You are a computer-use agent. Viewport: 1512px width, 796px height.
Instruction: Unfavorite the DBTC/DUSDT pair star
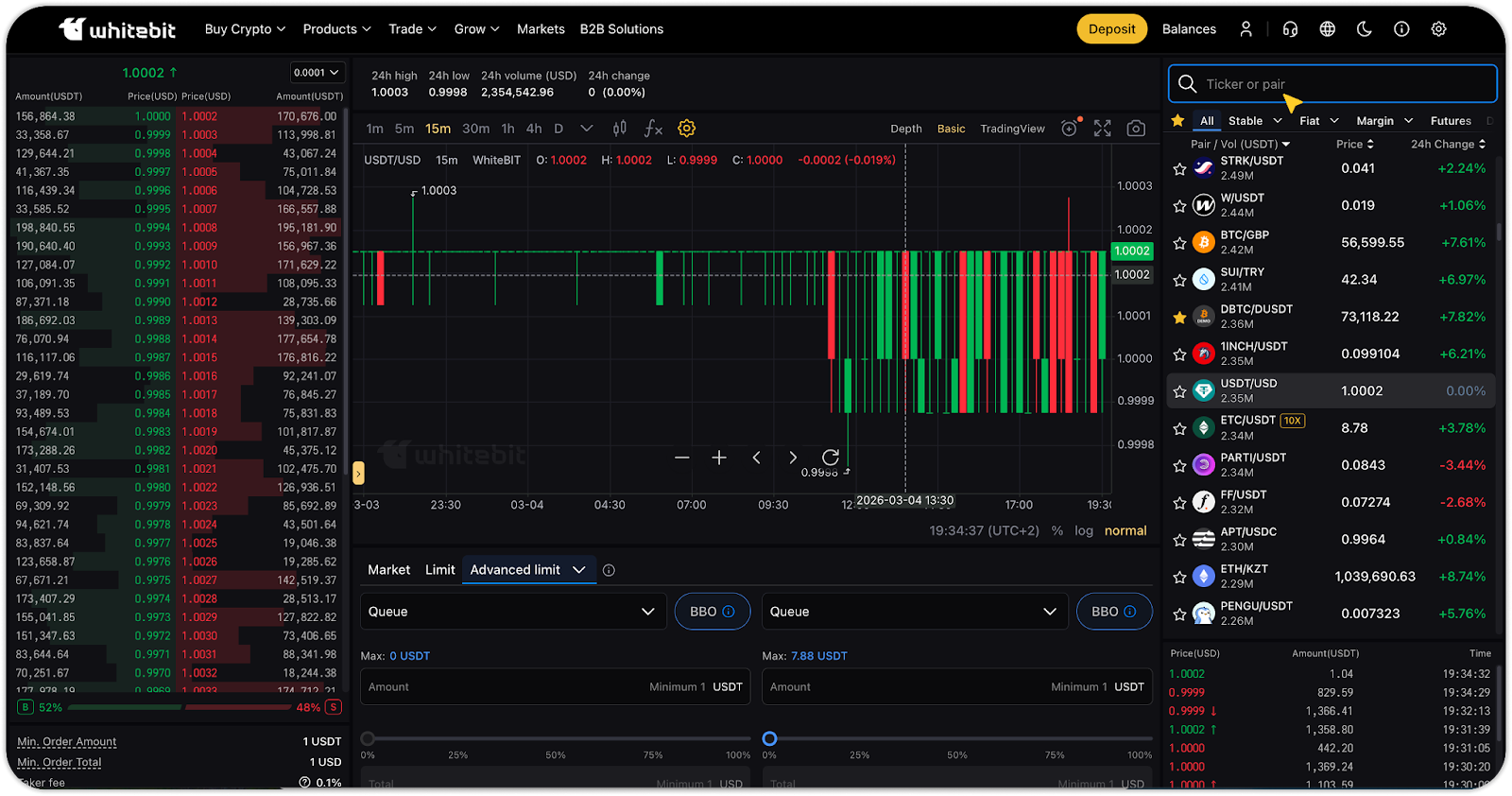coord(1179,318)
